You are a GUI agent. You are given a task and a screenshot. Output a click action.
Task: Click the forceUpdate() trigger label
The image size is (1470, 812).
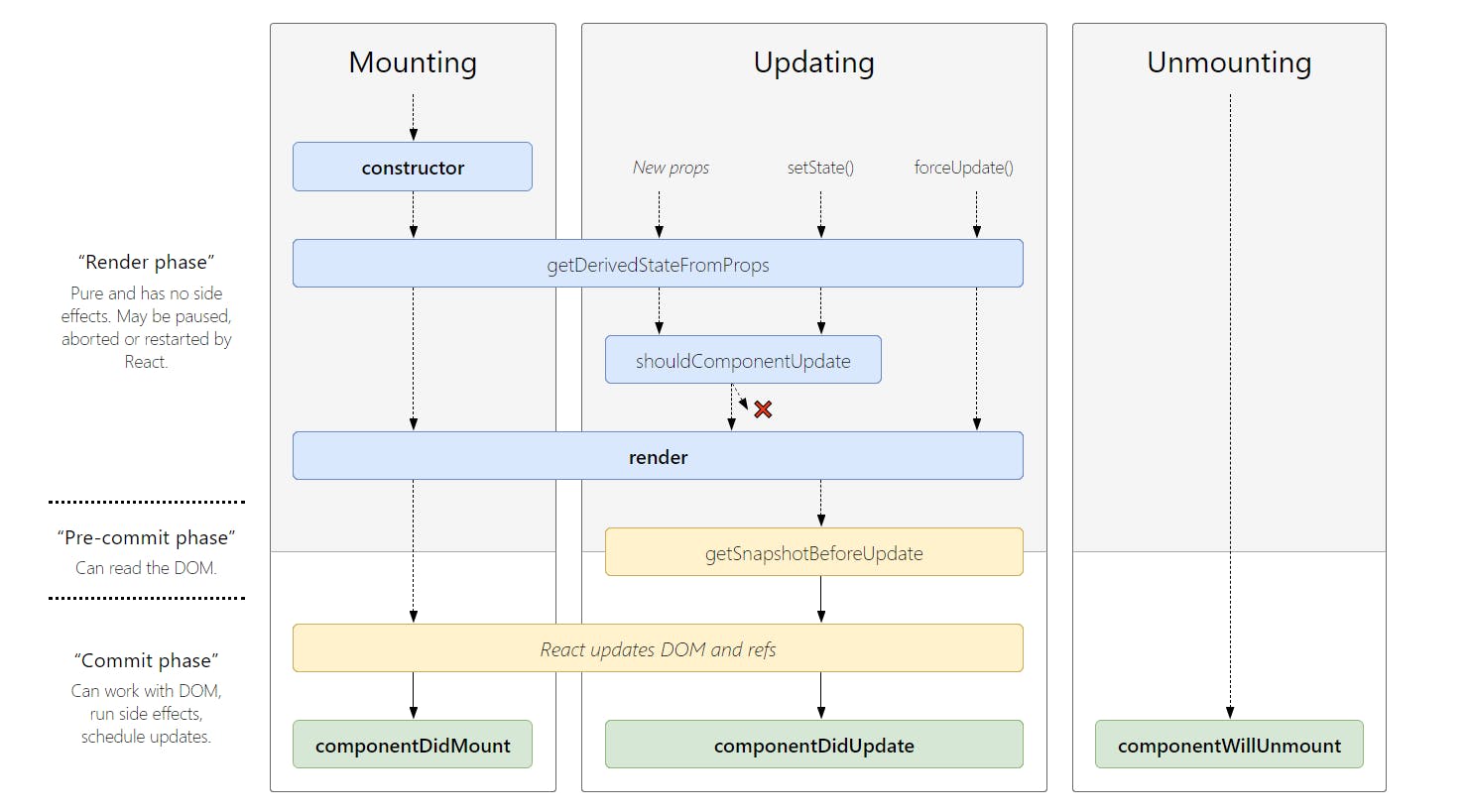[963, 168]
